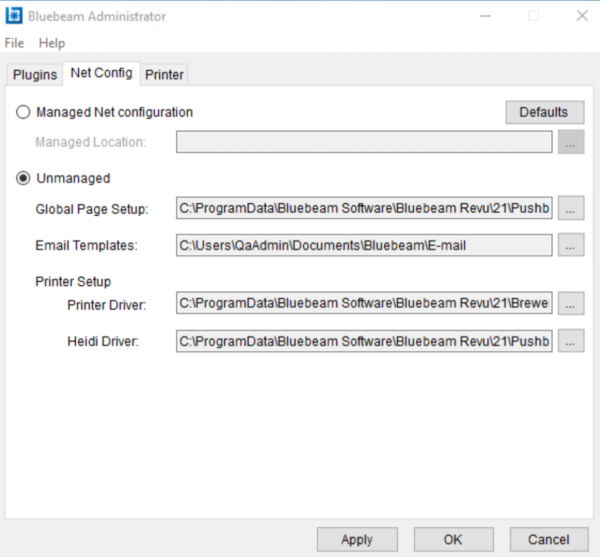Switch to the Plugins tab
This screenshot has width=600, height=557.
[35, 75]
